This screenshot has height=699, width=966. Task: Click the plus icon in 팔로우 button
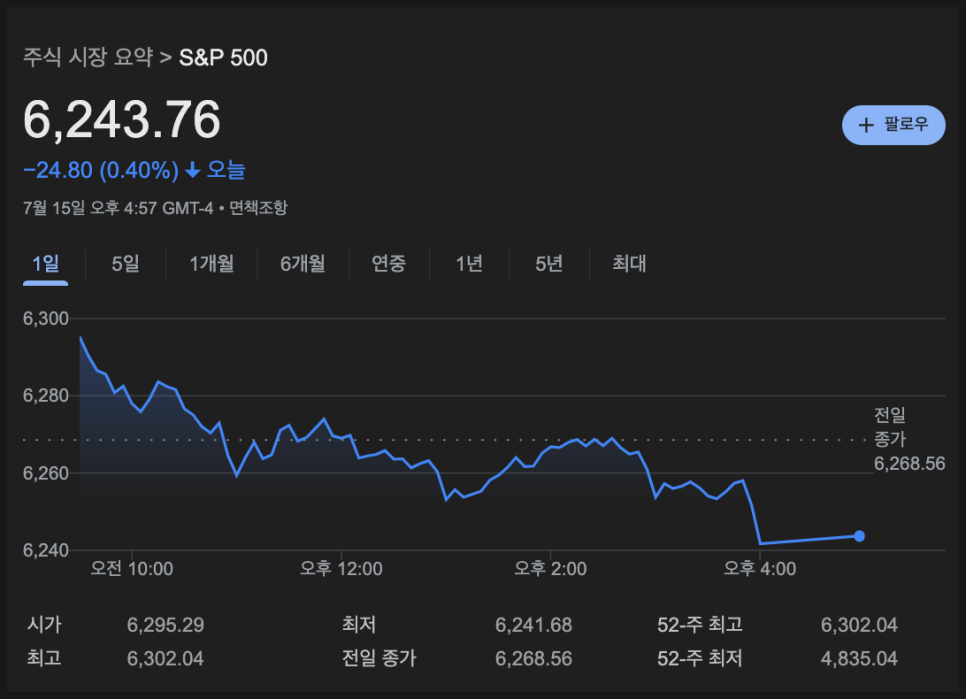866,125
